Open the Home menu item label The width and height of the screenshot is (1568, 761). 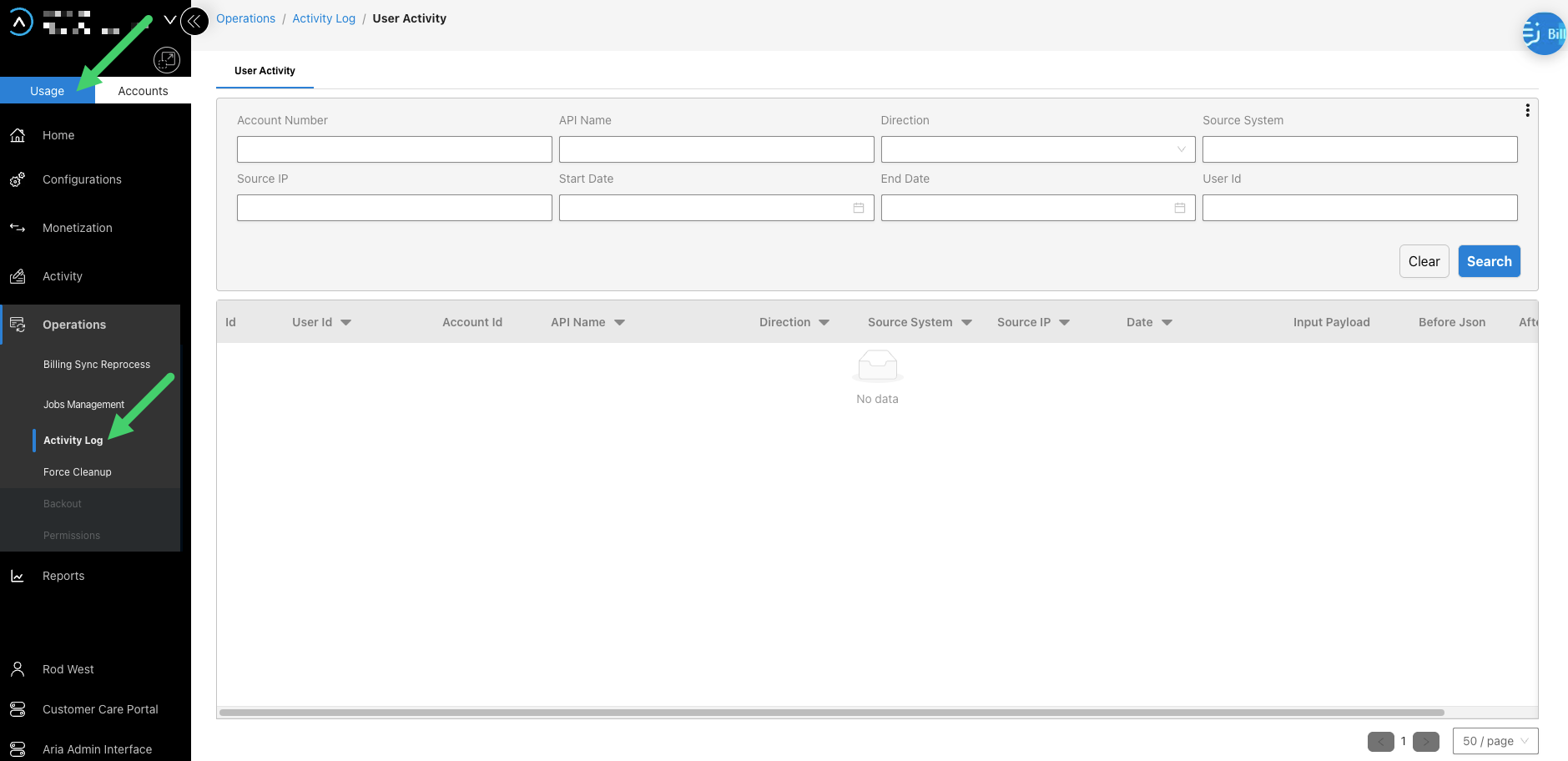(58, 135)
